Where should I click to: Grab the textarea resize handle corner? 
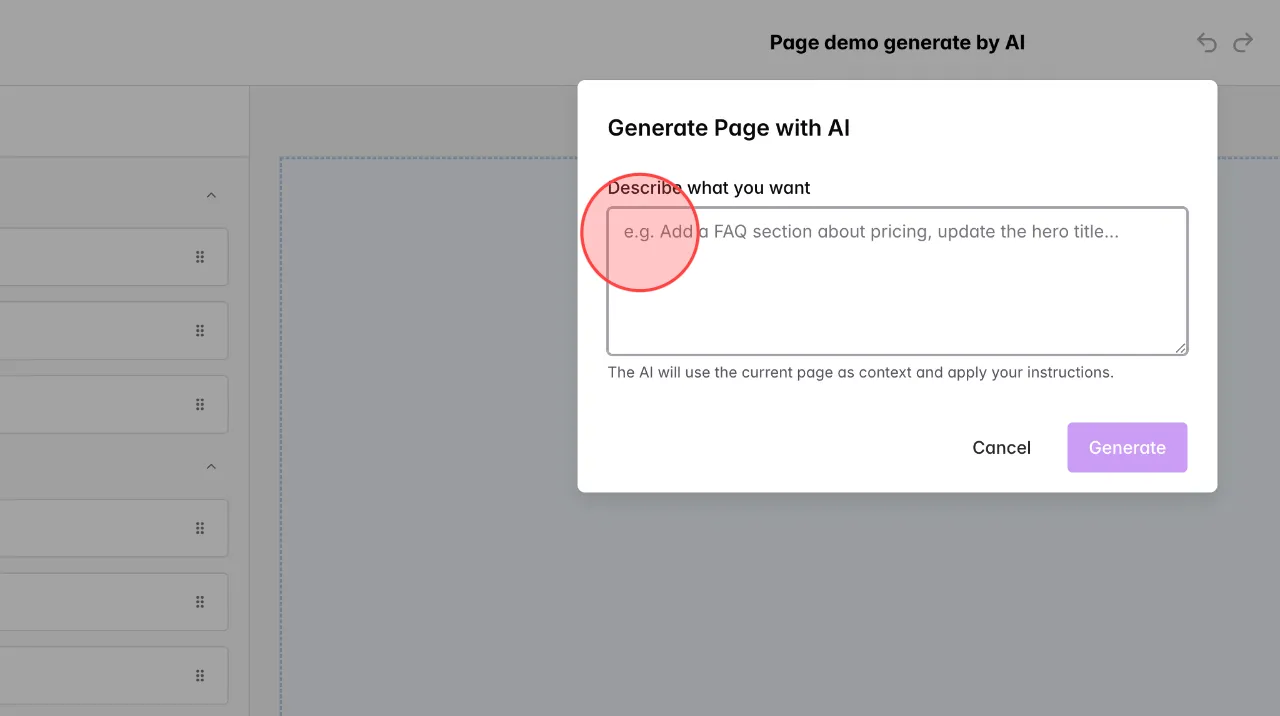[1181, 348]
